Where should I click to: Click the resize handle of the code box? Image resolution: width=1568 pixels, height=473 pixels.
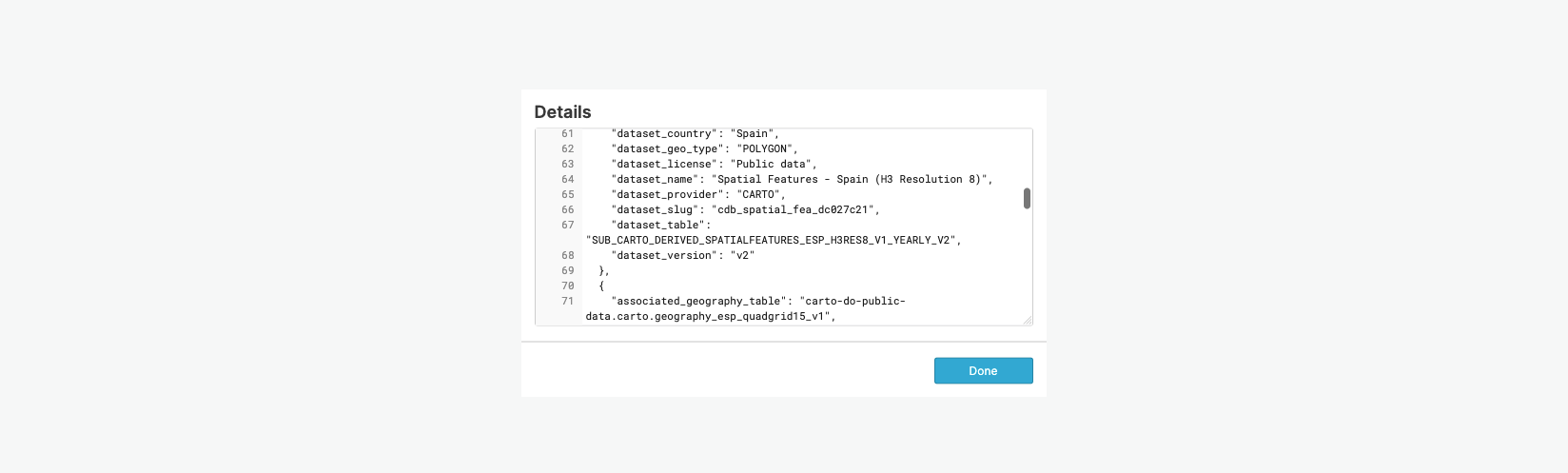pos(1027,320)
